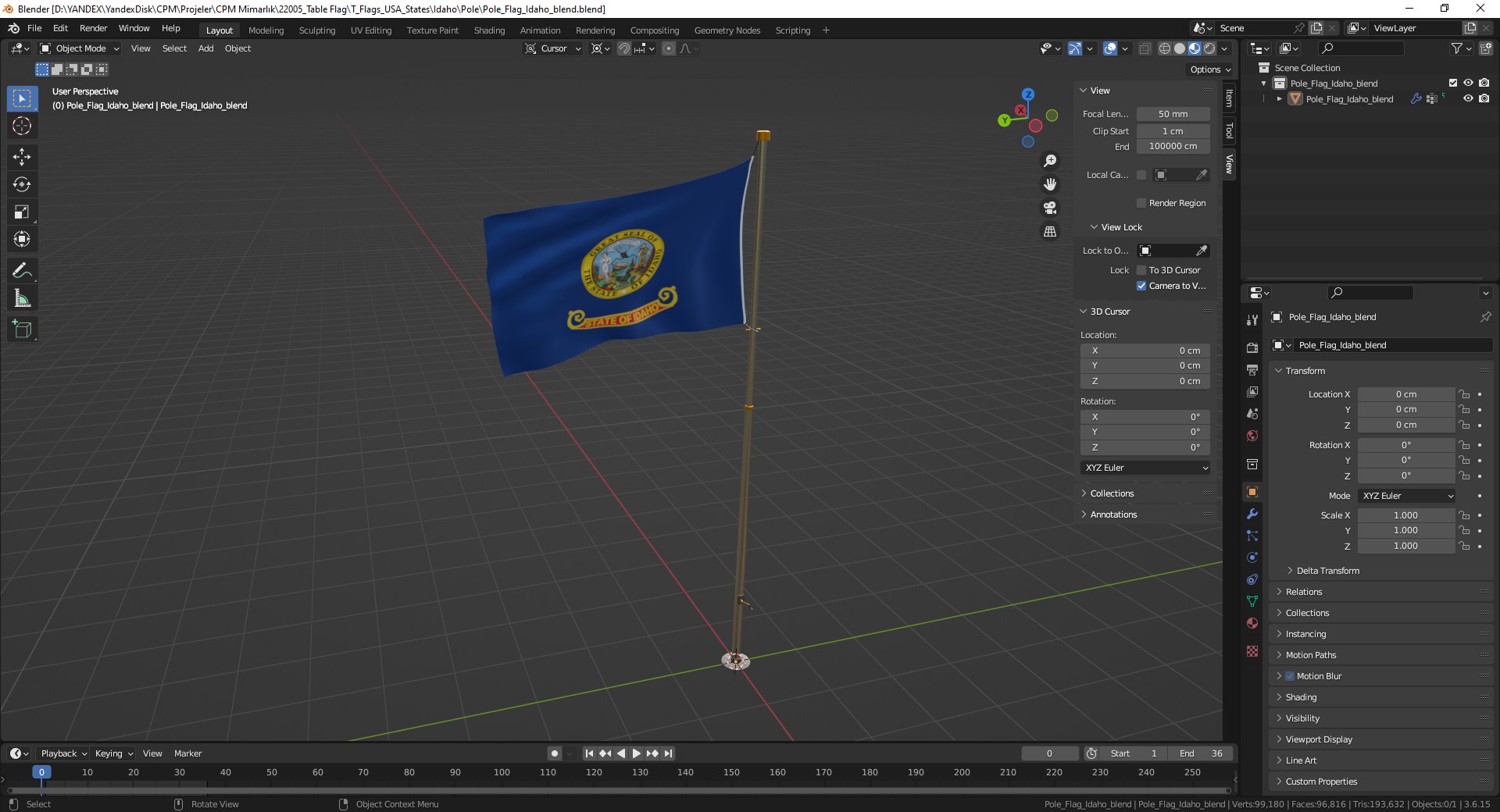
Task: Open the Marker menu in timeline
Action: (187, 753)
